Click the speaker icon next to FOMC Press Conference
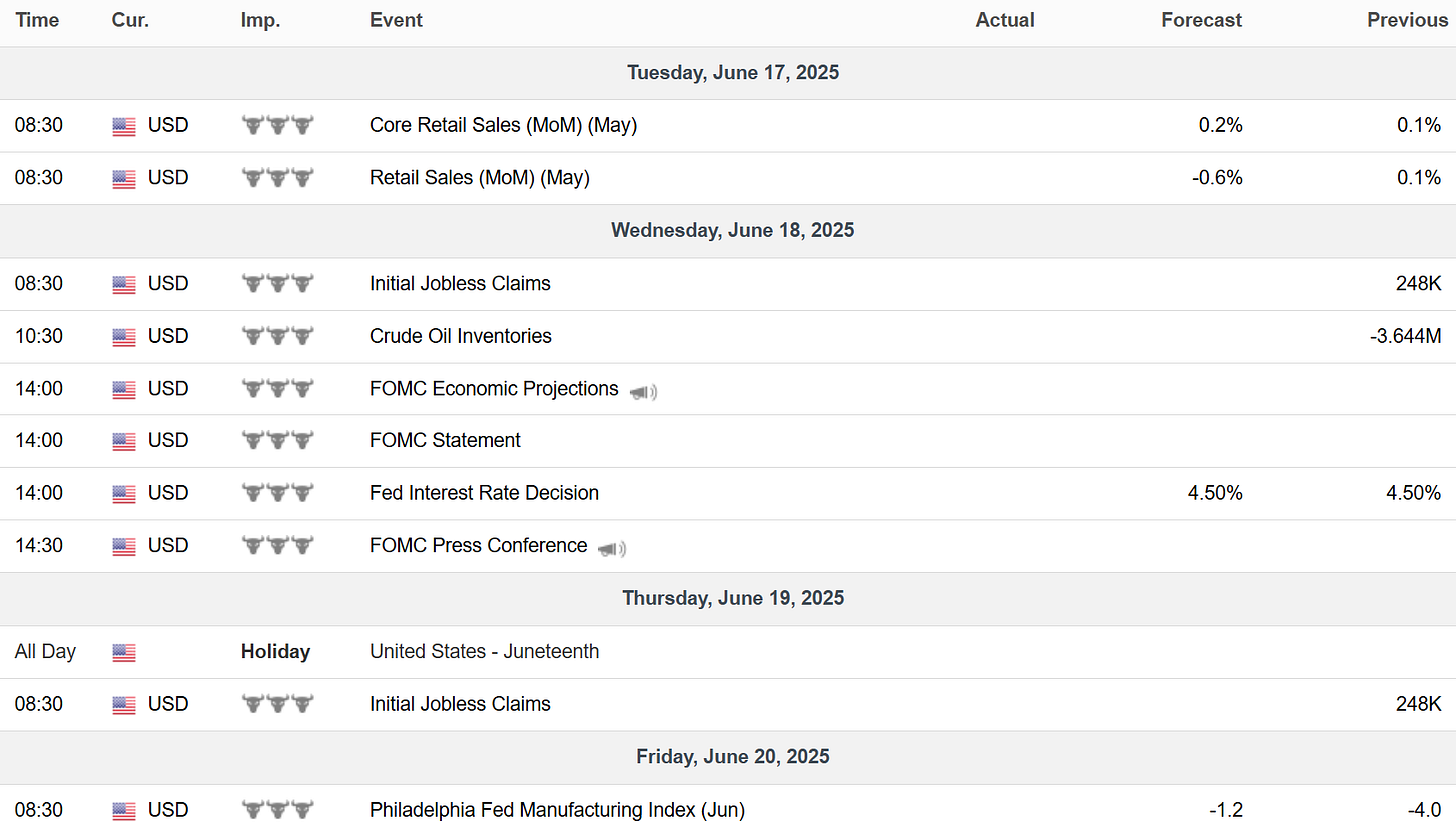 [612, 548]
